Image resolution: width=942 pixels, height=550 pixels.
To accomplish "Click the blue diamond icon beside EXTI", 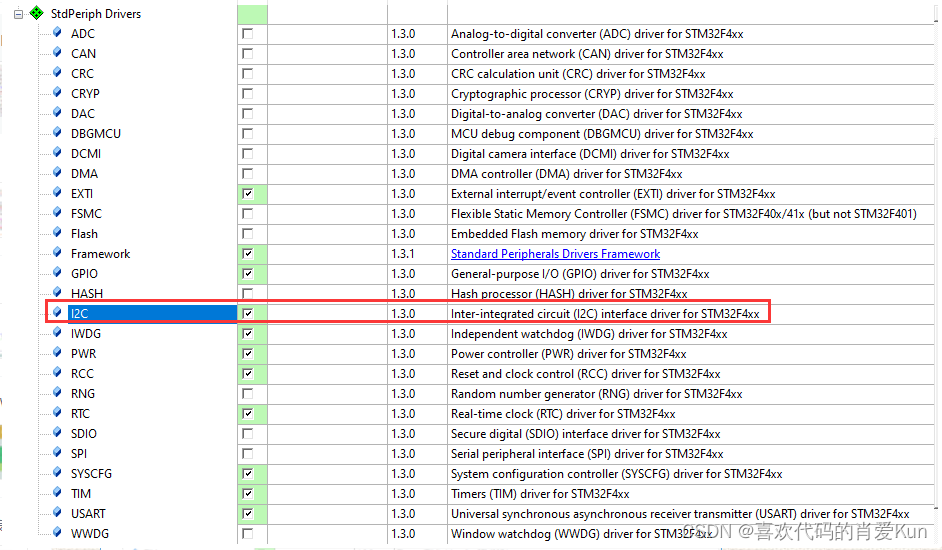I will [x=57, y=192].
